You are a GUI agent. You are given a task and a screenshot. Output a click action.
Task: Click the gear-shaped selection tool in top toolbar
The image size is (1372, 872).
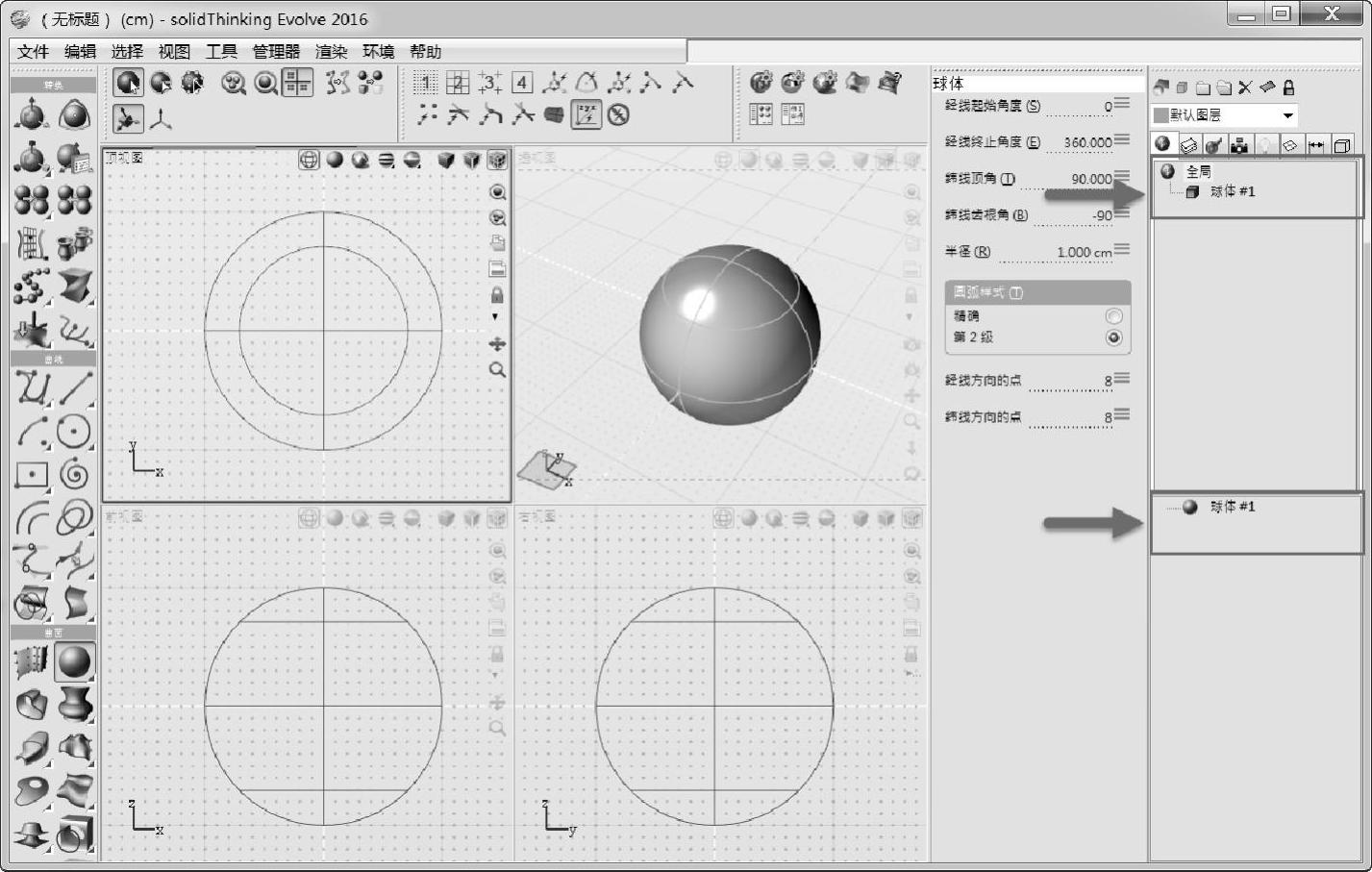[193, 83]
